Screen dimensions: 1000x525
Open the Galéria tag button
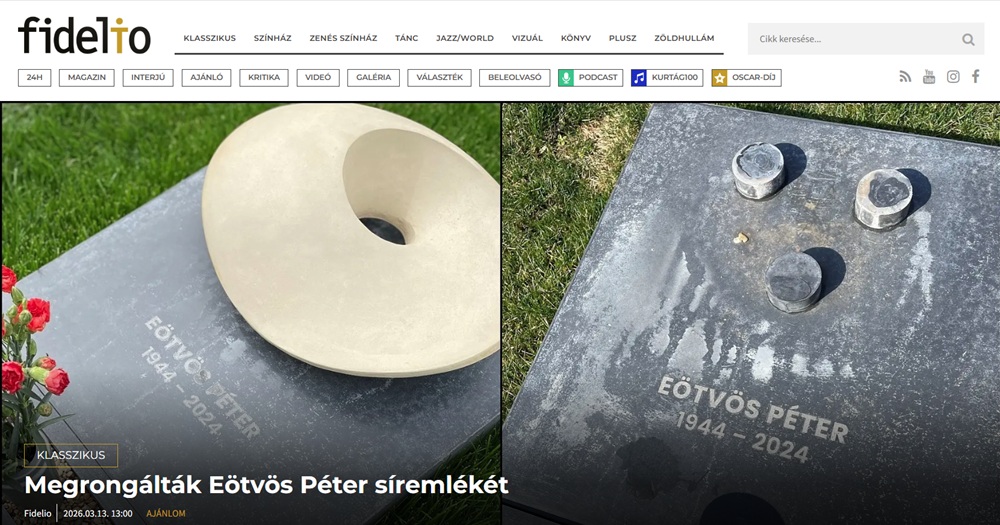pyautogui.click(x=374, y=78)
